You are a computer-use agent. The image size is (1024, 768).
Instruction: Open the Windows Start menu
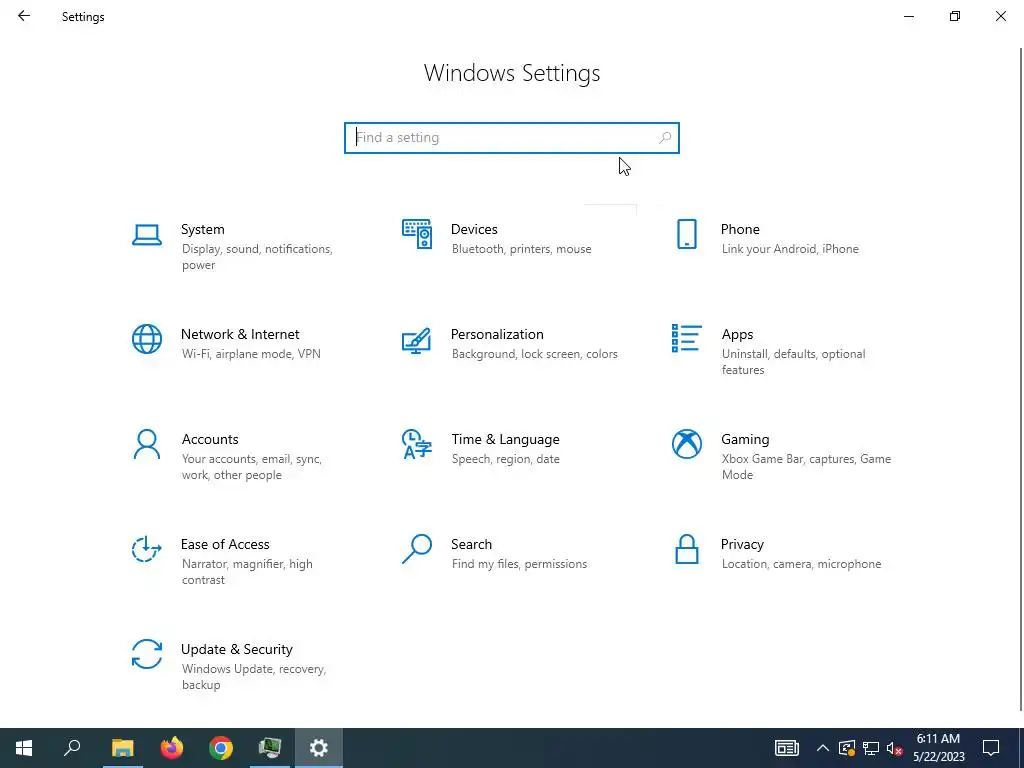tap(24, 748)
